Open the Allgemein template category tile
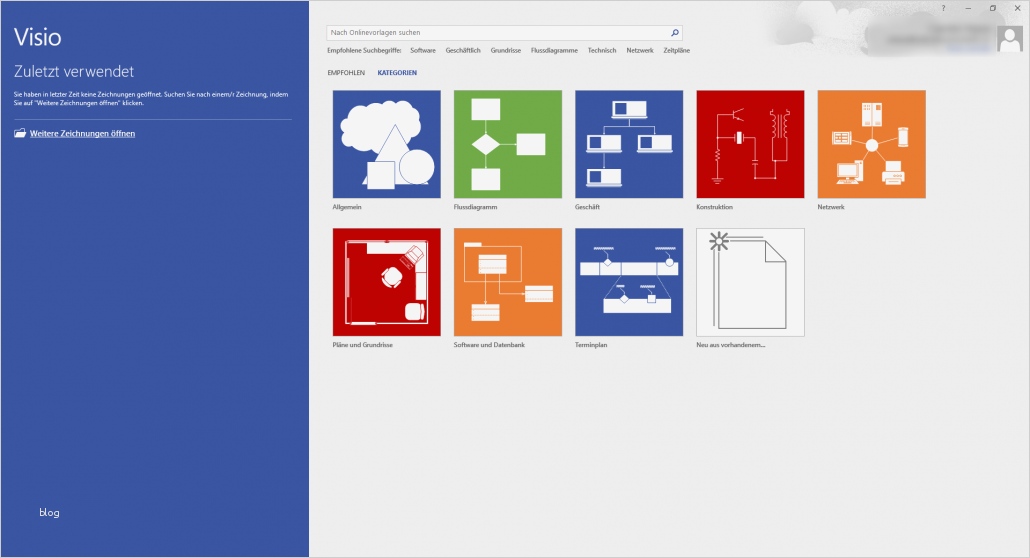 point(386,144)
